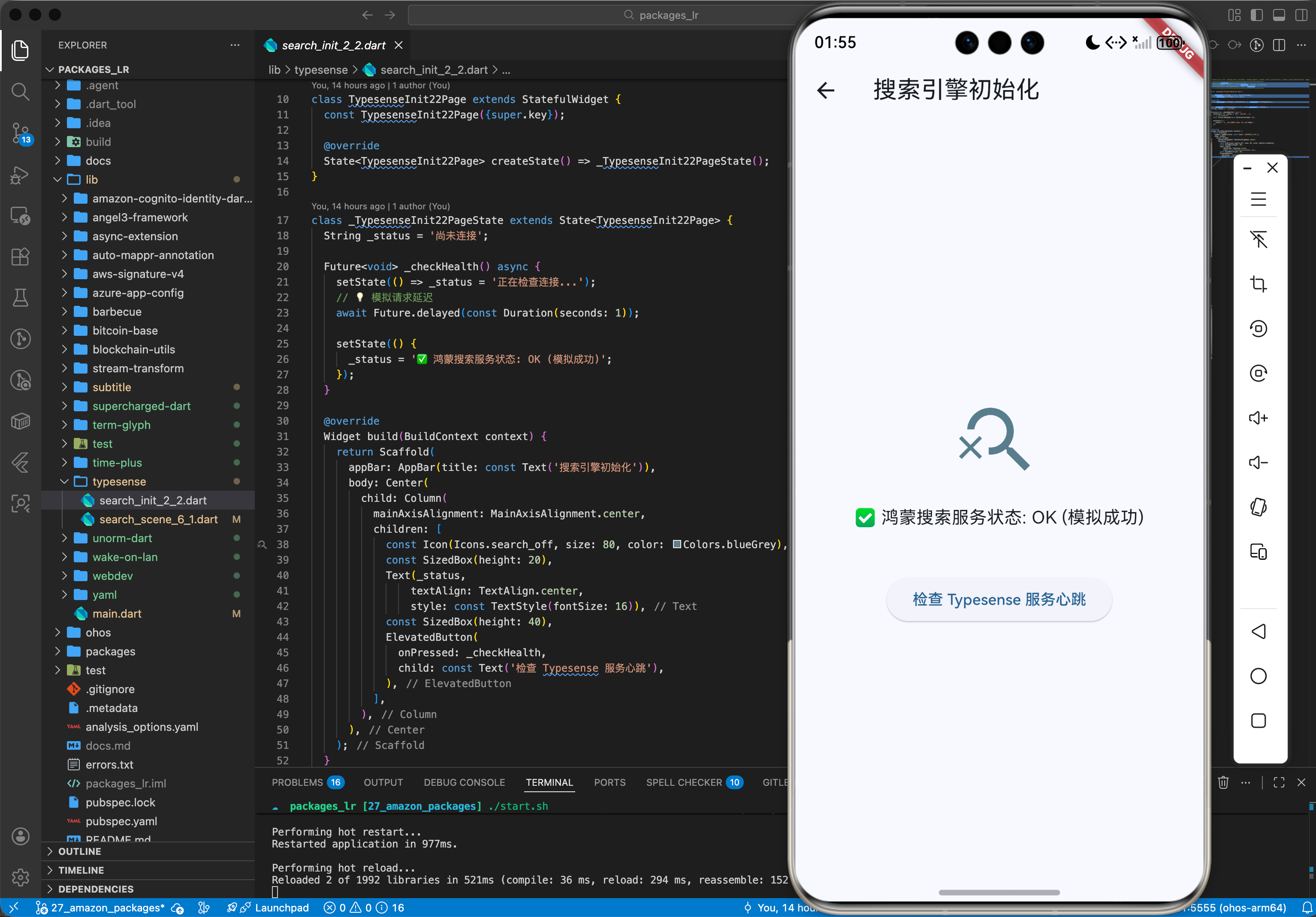Toggle the primary sidebar layout button
Image resolution: width=1316 pixels, height=917 pixels.
(x=1256, y=15)
